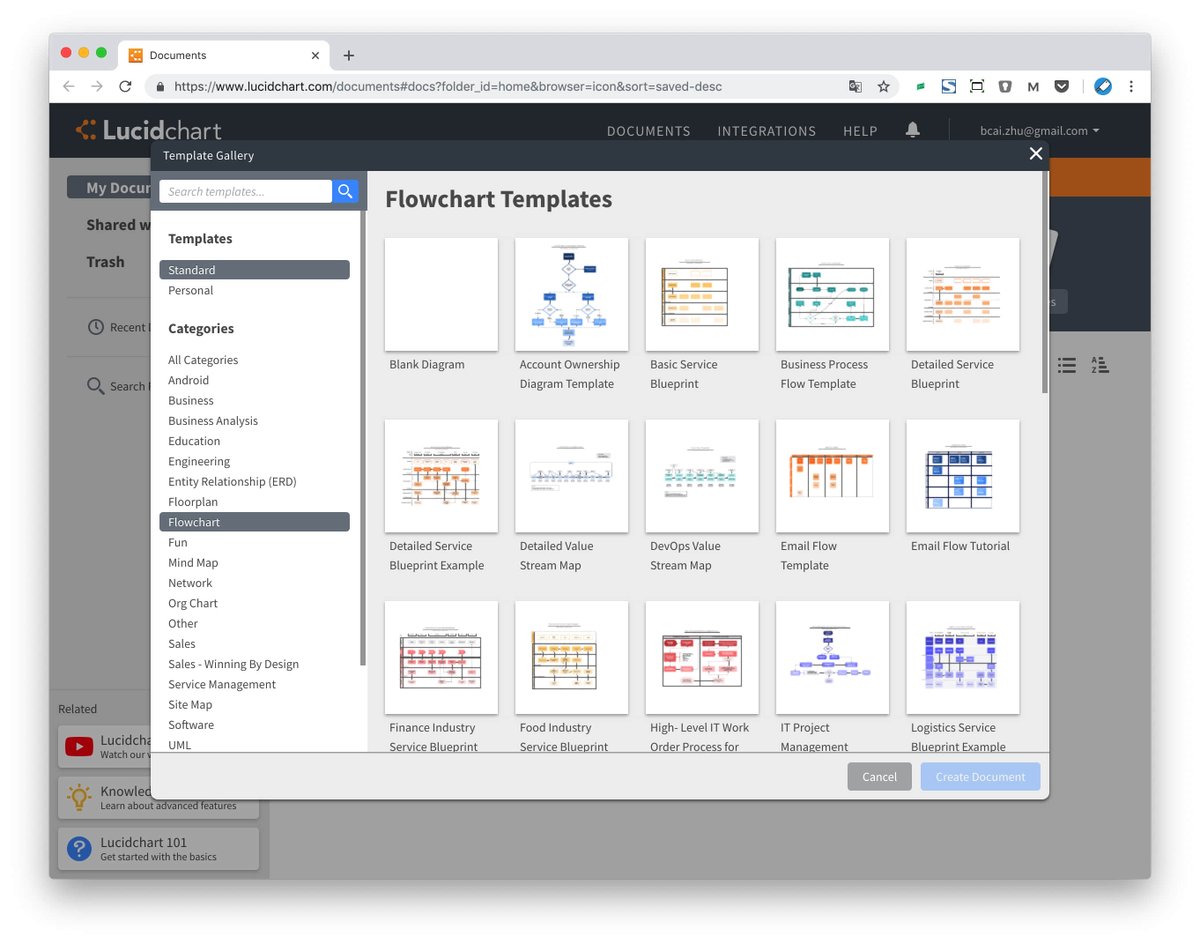This screenshot has width=1200, height=944.
Task: Click the Recent clock icon in sidebar
Action: click(x=96, y=327)
